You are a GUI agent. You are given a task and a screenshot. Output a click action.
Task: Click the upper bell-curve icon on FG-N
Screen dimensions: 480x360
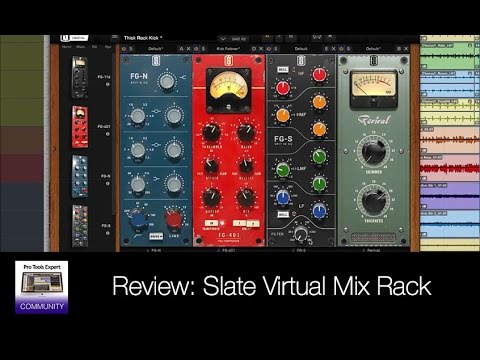click(x=156, y=112)
